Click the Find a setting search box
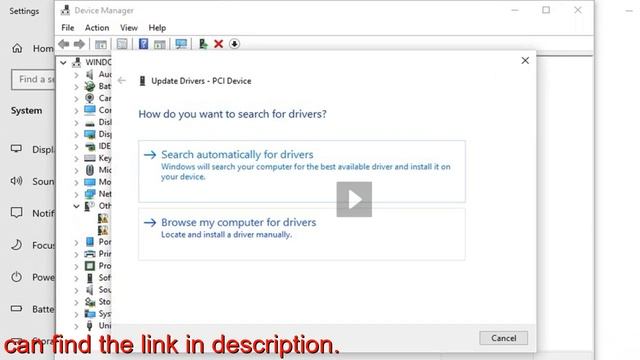The width and height of the screenshot is (640, 360). pyautogui.click(x=33, y=79)
